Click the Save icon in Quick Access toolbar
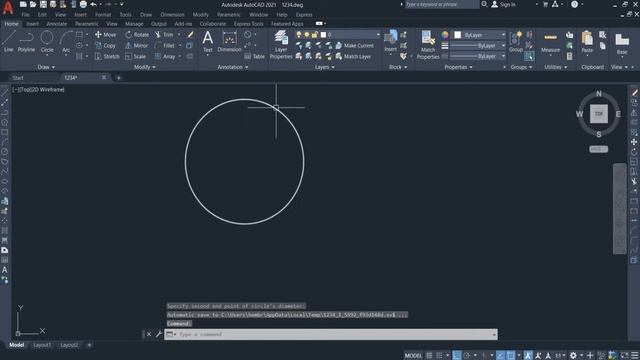 43,4
